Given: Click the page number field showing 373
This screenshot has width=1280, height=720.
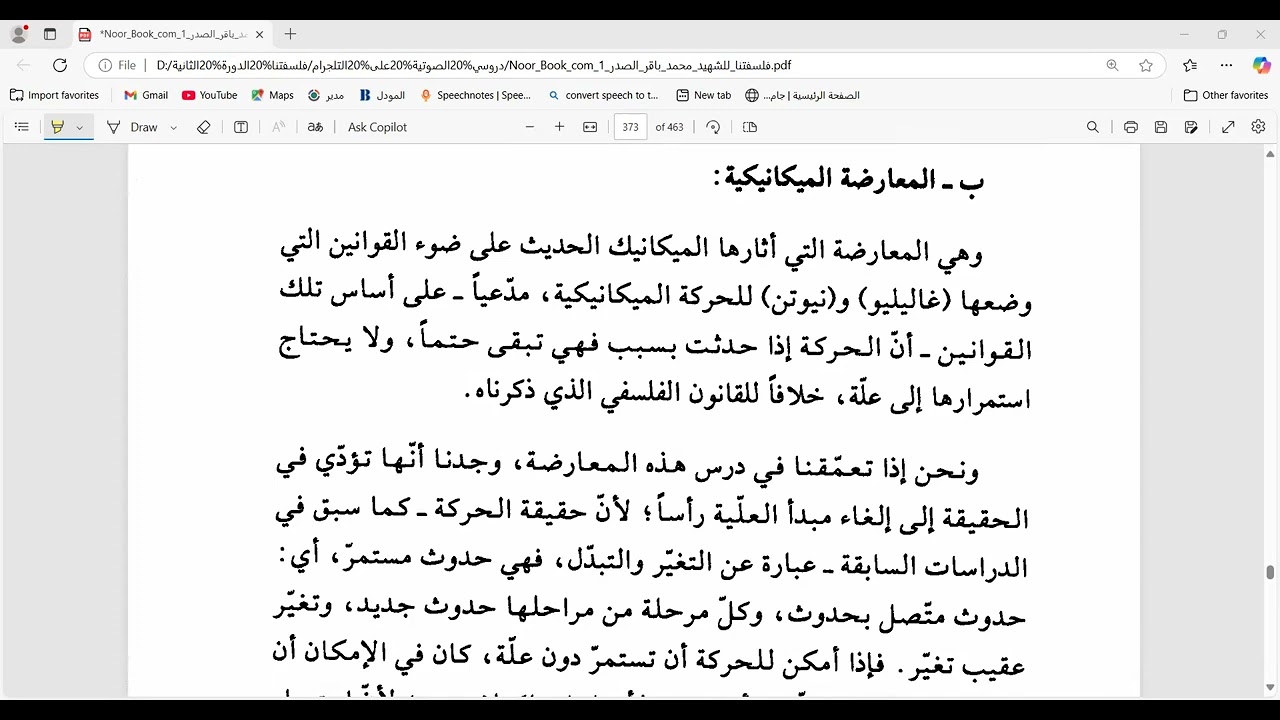Looking at the screenshot, I should coord(630,127).
